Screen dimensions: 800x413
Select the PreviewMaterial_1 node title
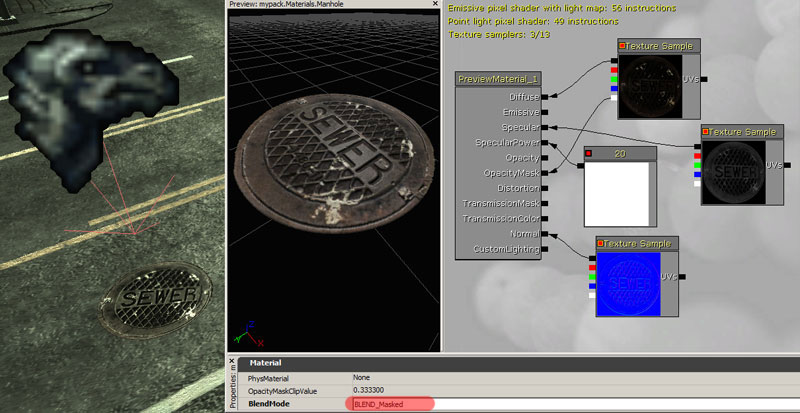(x=498, y=79)
